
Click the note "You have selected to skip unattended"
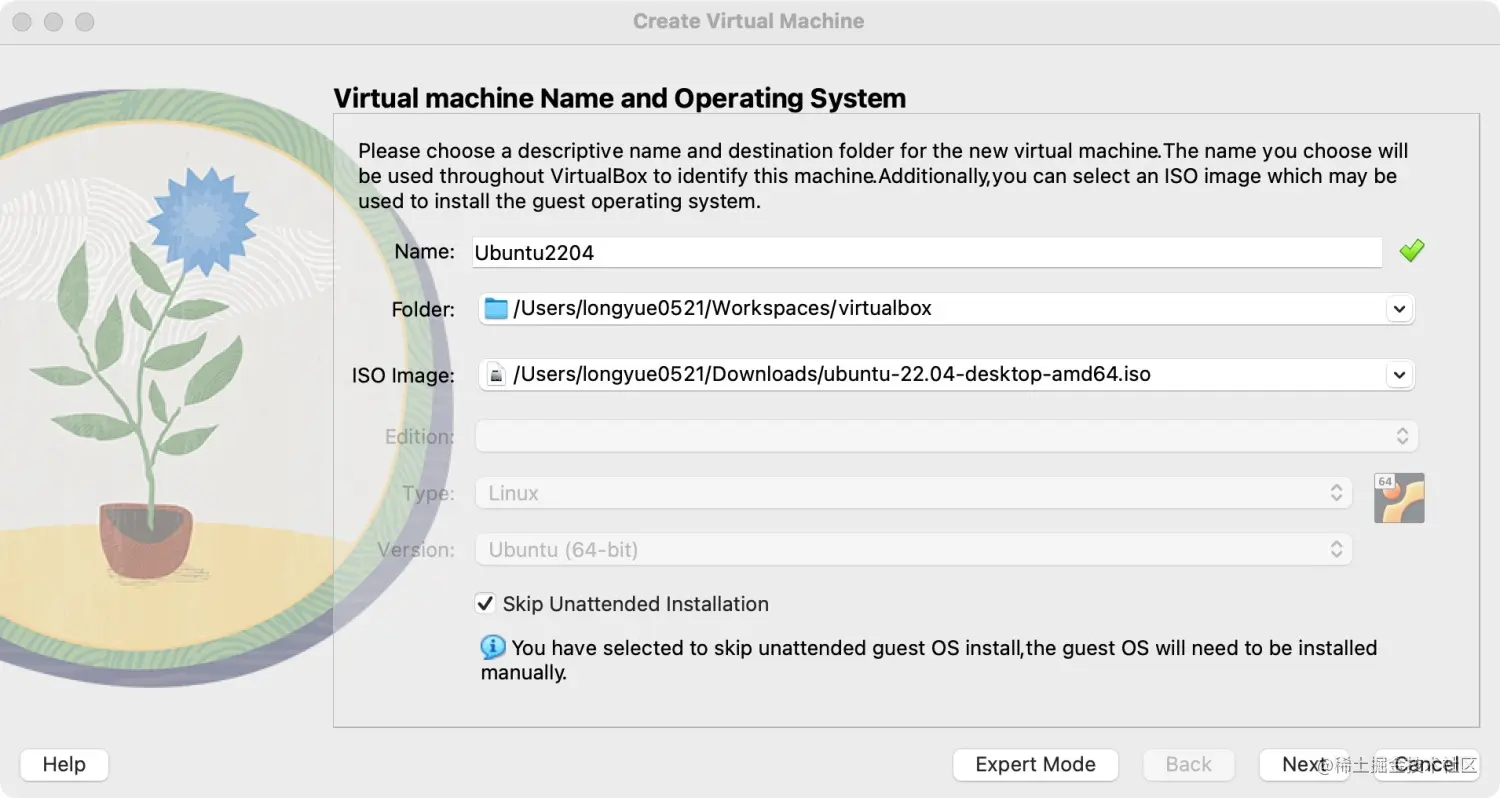929,660
